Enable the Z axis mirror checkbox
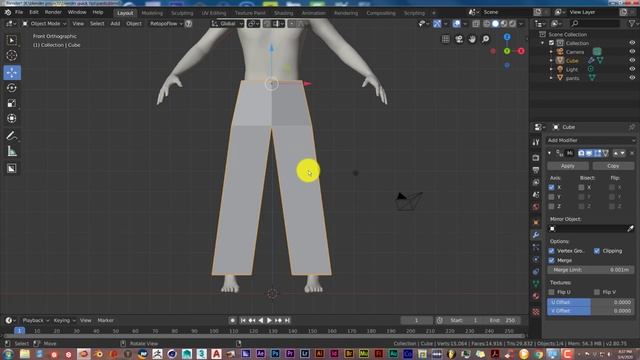This screenshot has height=360, width=640. point(551,206)
